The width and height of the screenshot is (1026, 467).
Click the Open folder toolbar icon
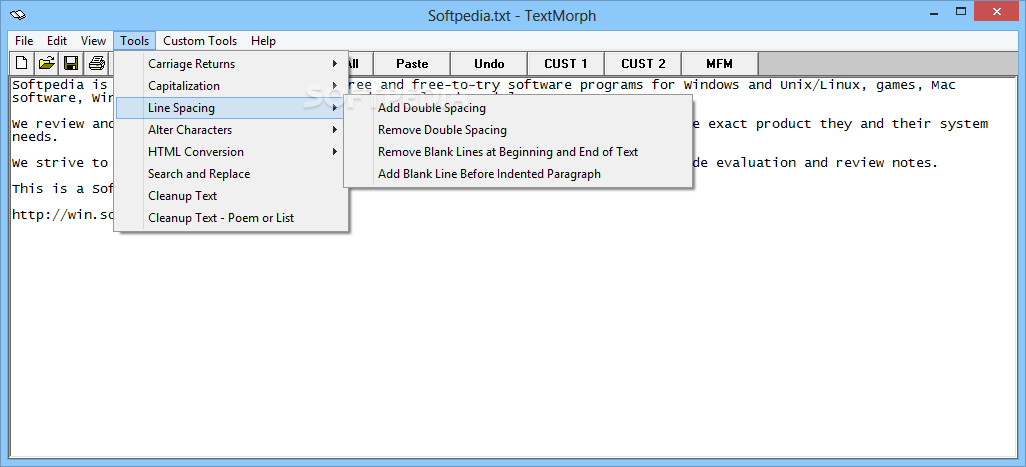click(x=46, y=63)
